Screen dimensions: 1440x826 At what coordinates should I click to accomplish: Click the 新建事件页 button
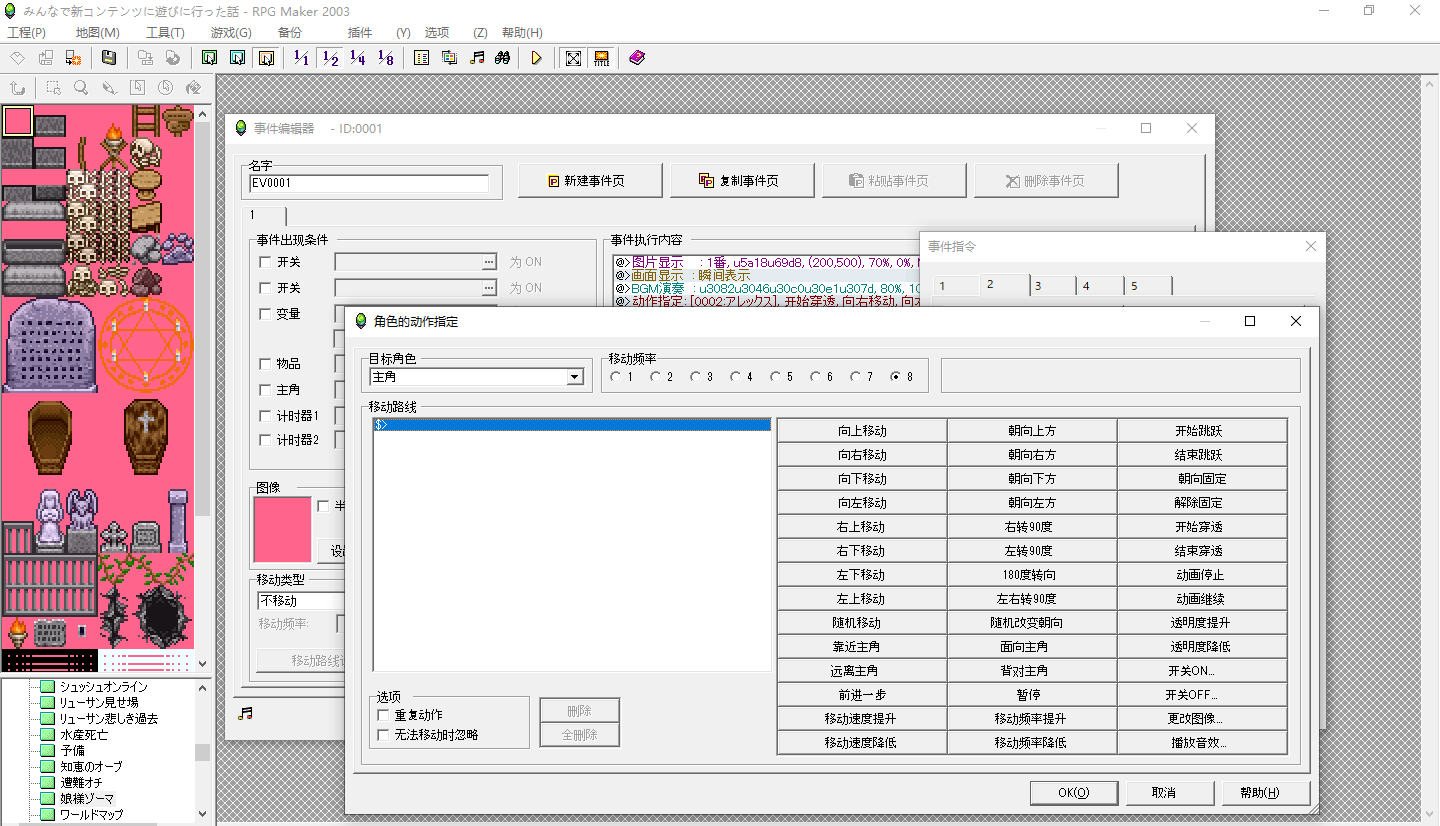click(x=590, y=181)
